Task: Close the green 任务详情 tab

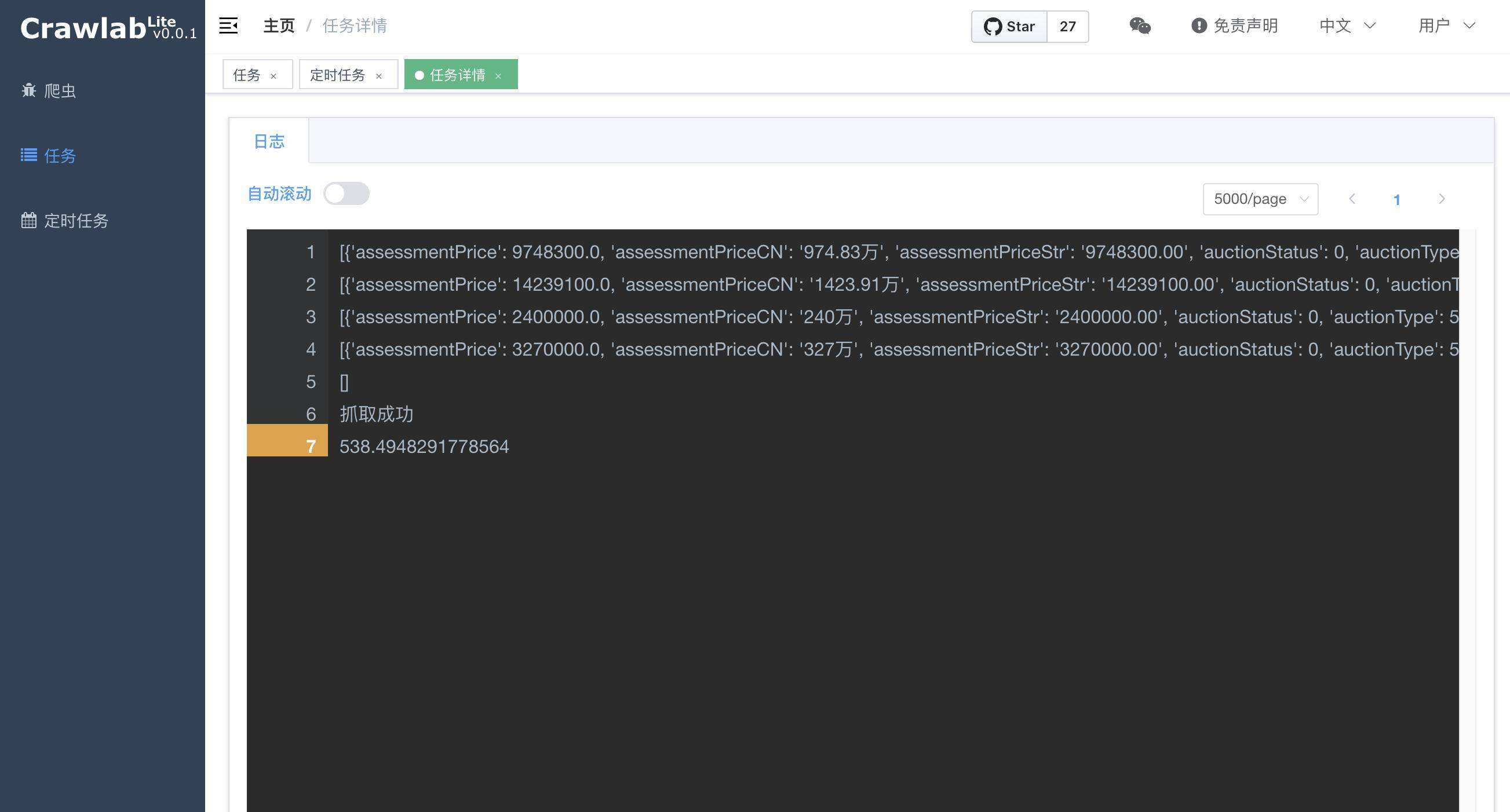Action: (x=498, y=76)
